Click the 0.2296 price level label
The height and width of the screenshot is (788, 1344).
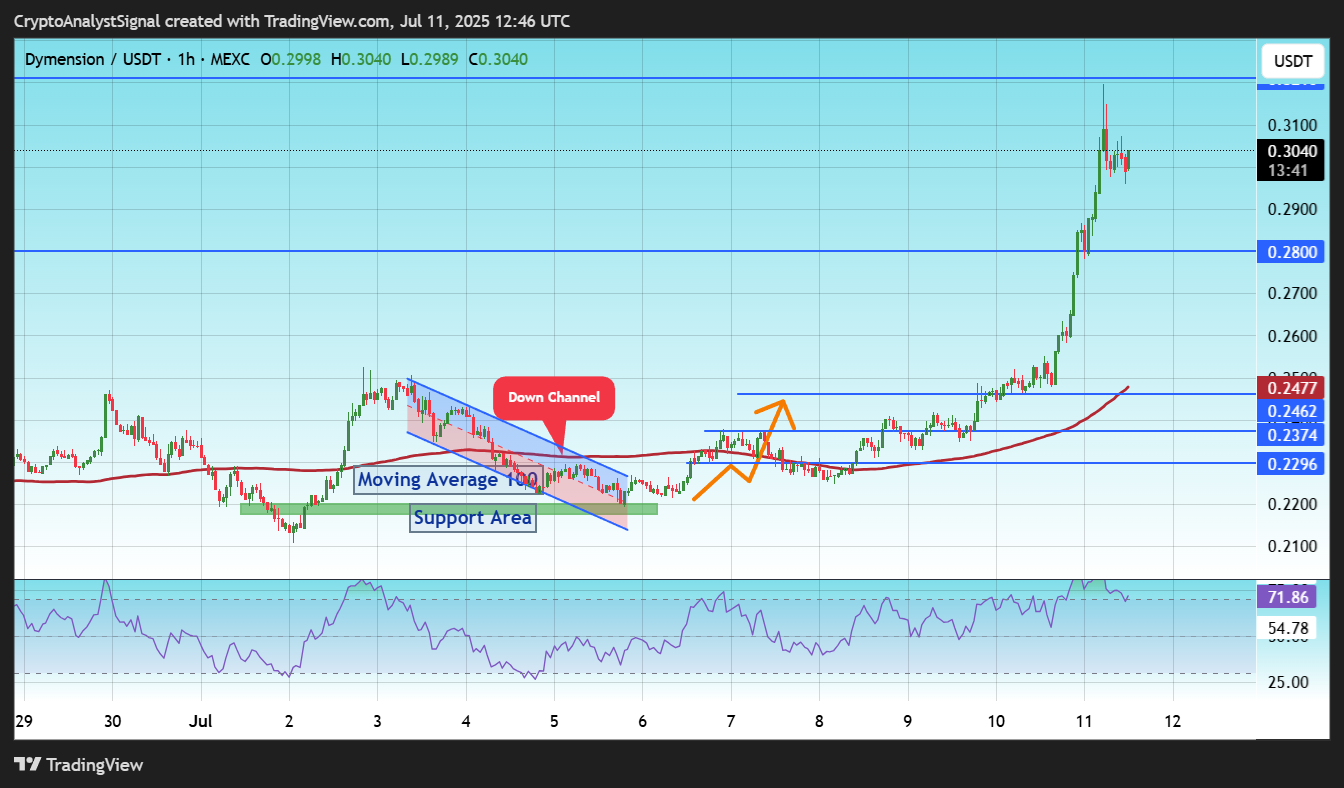(x=1292, y=463)
